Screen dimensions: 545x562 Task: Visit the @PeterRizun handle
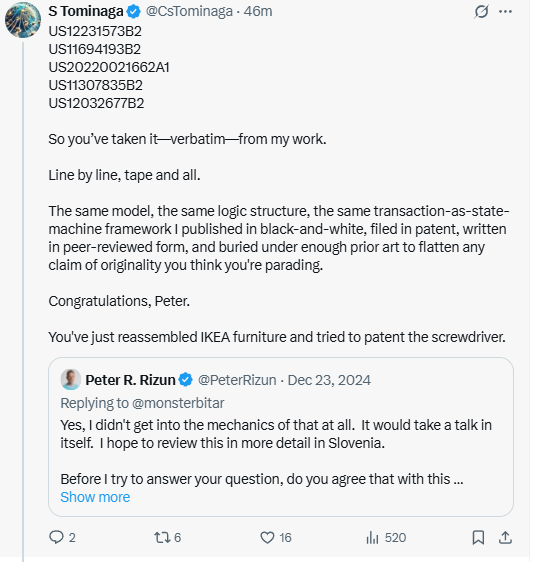click(237, 380)
